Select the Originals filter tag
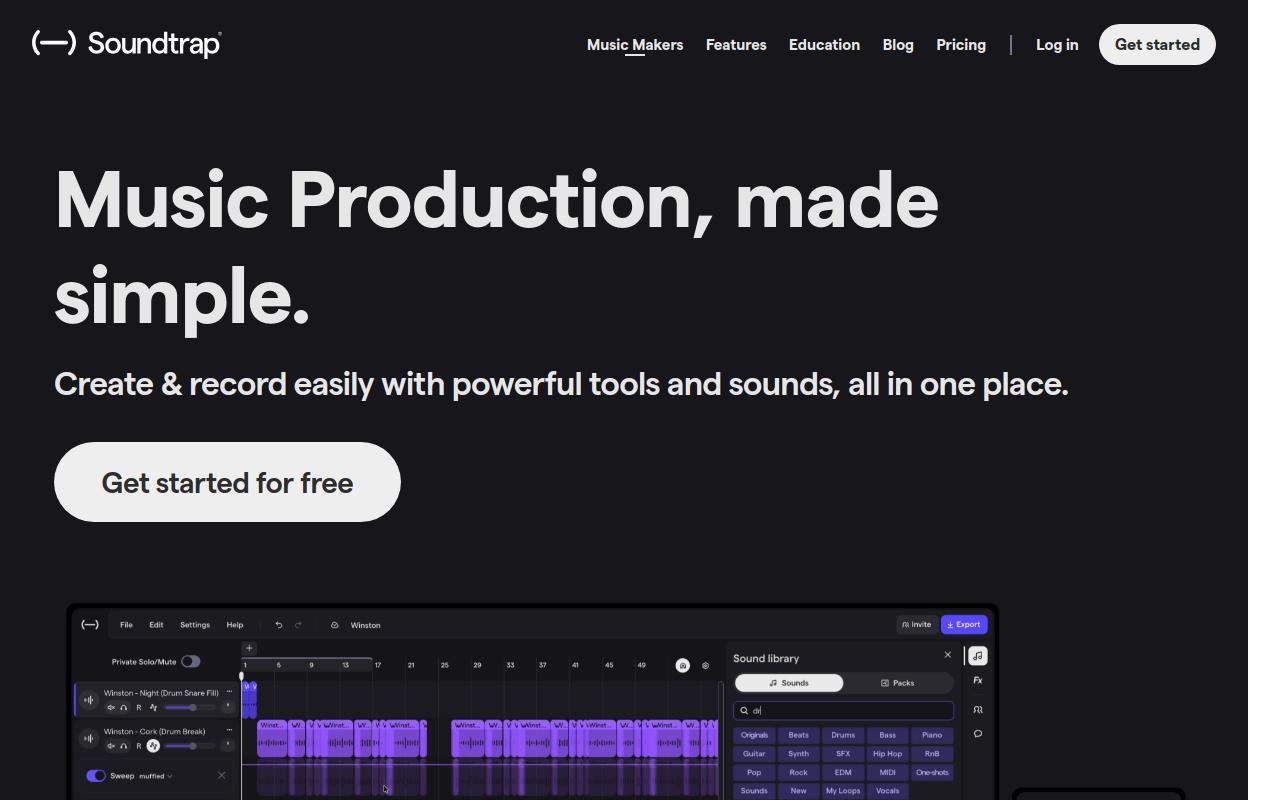Image resolution: width=1280 pixels, height=800 pixels. click(x=754, y=735)
